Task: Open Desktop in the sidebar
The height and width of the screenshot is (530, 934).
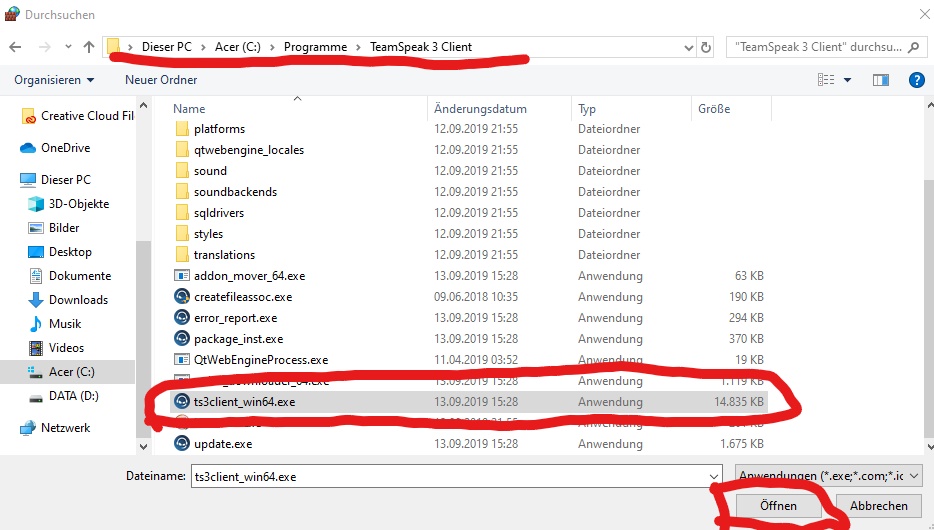Action: point(60,252)
